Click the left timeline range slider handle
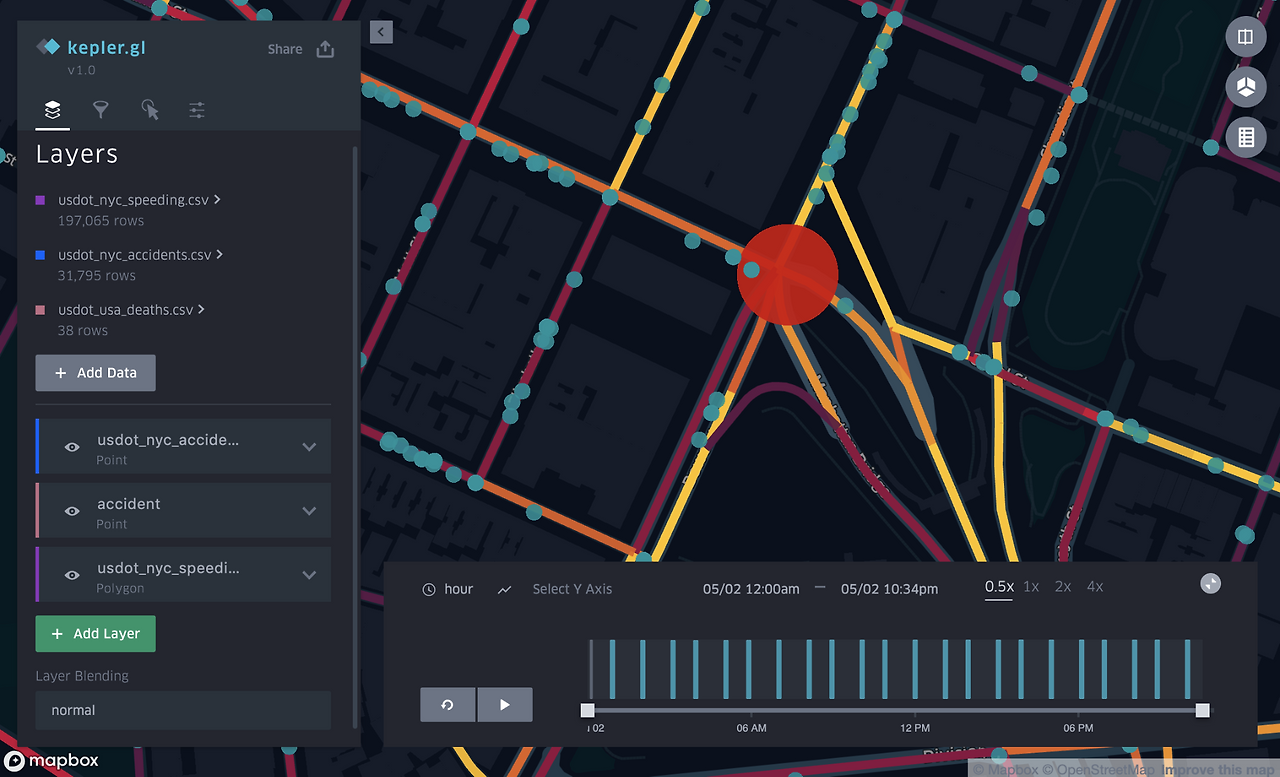Image resolution: width=1280 pixels, height=777 pixels. [x=586, y=710]
